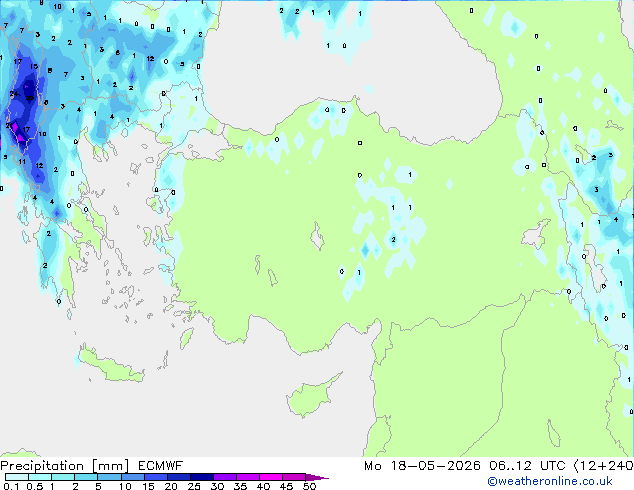Click the 'Mo 18-05-2026' date text
This screenshot has width=634, height=490.
coord(422,466)
